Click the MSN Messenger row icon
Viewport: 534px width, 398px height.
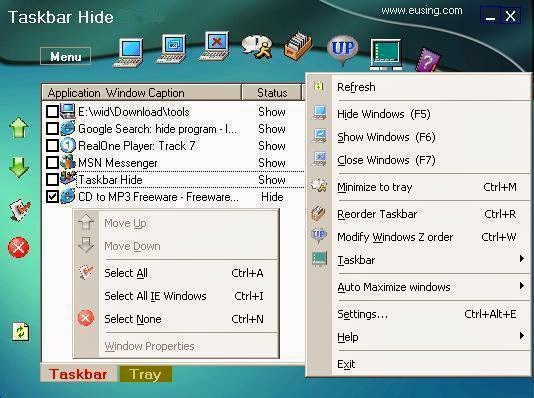click(68, 162)
